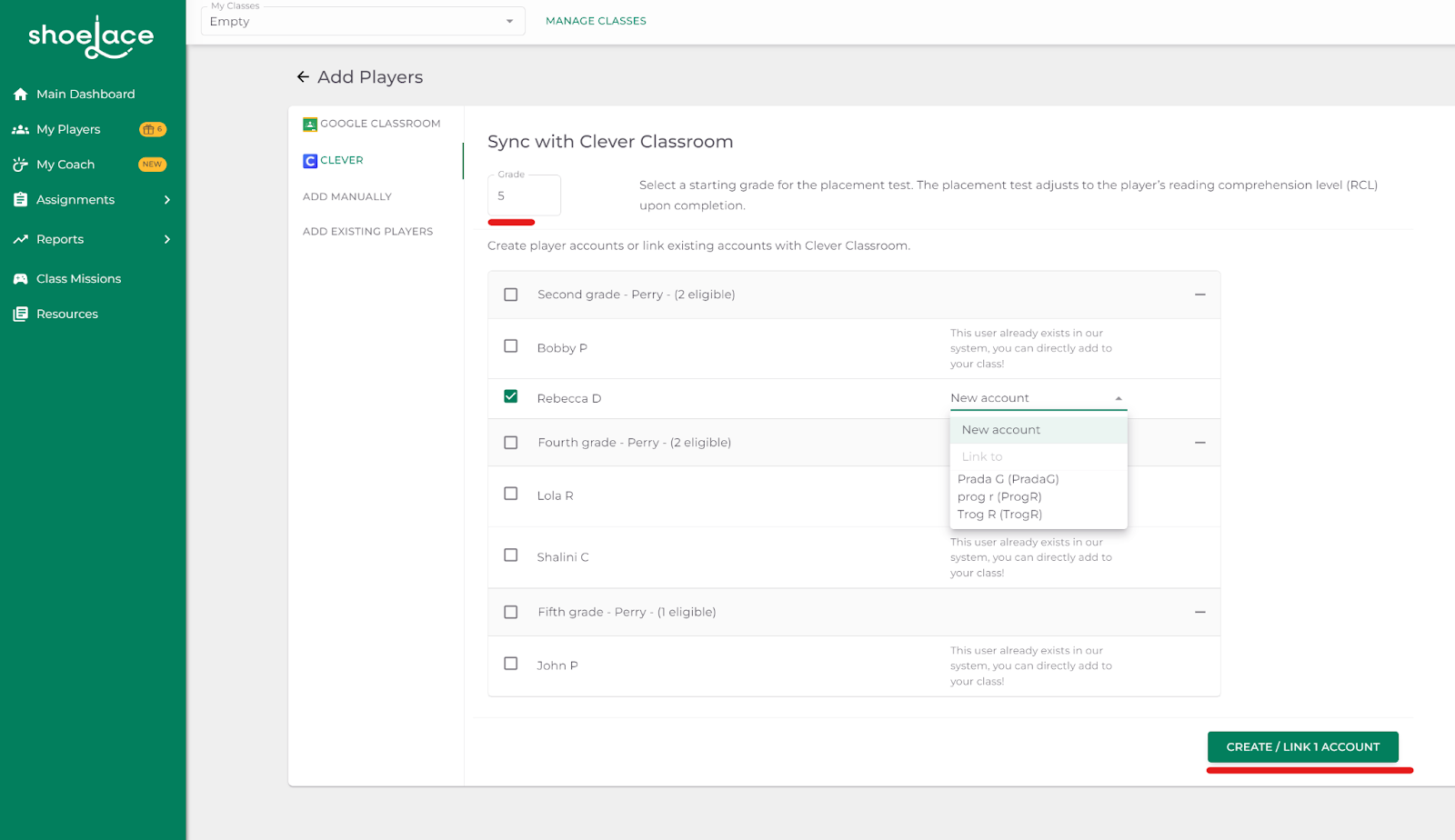Click the shoelace logo

click(91, 37)
